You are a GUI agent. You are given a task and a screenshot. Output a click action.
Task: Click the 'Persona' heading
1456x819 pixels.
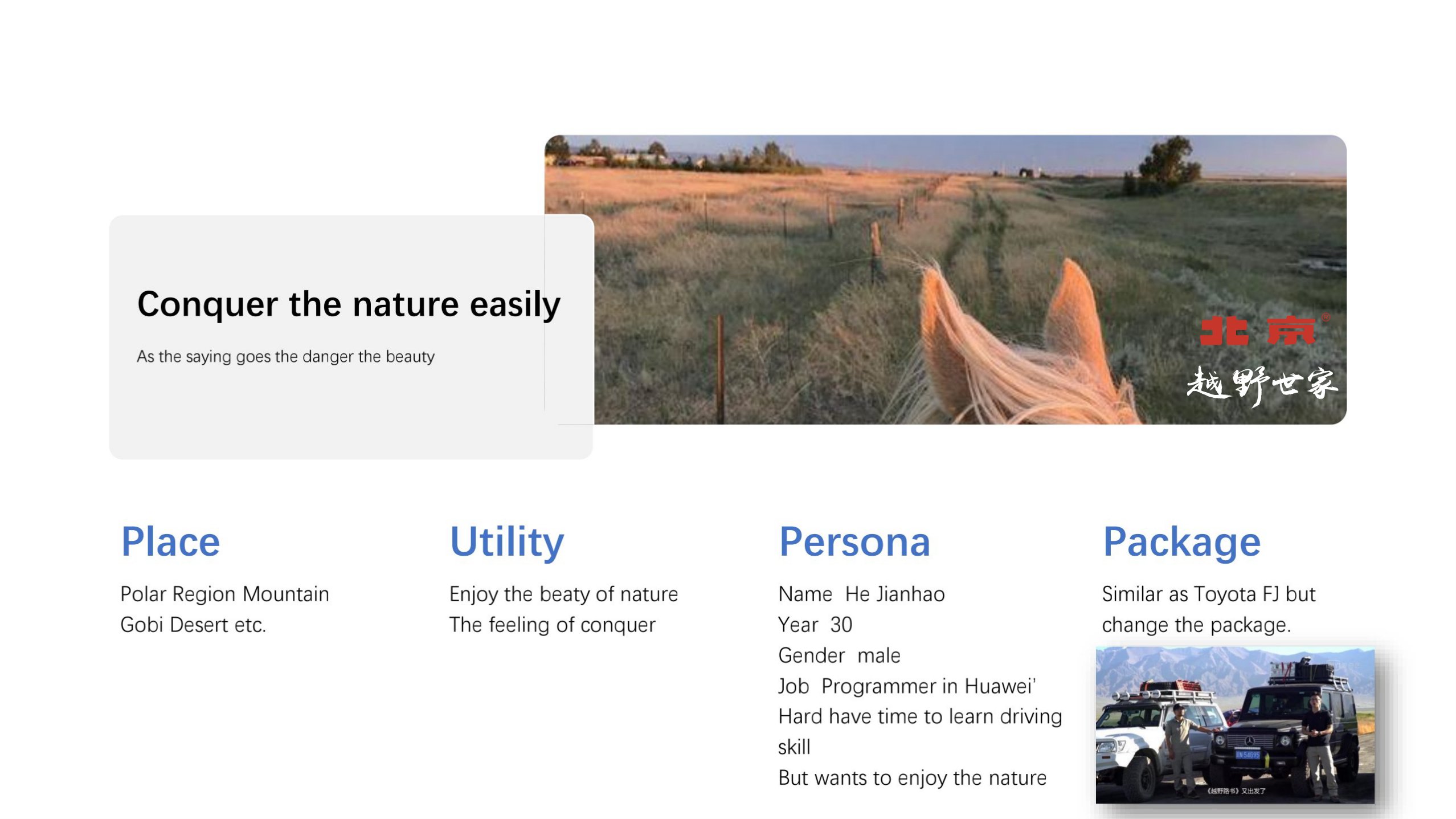[854, 541]
